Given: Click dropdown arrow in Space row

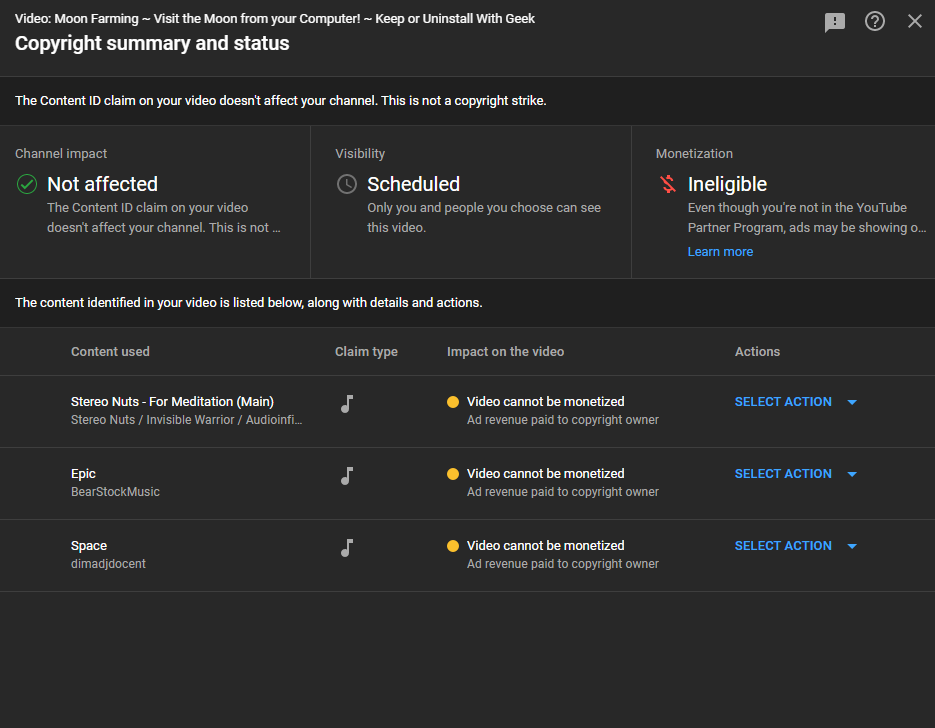Looking at the screenshot, I should click(x=852, y=547).
